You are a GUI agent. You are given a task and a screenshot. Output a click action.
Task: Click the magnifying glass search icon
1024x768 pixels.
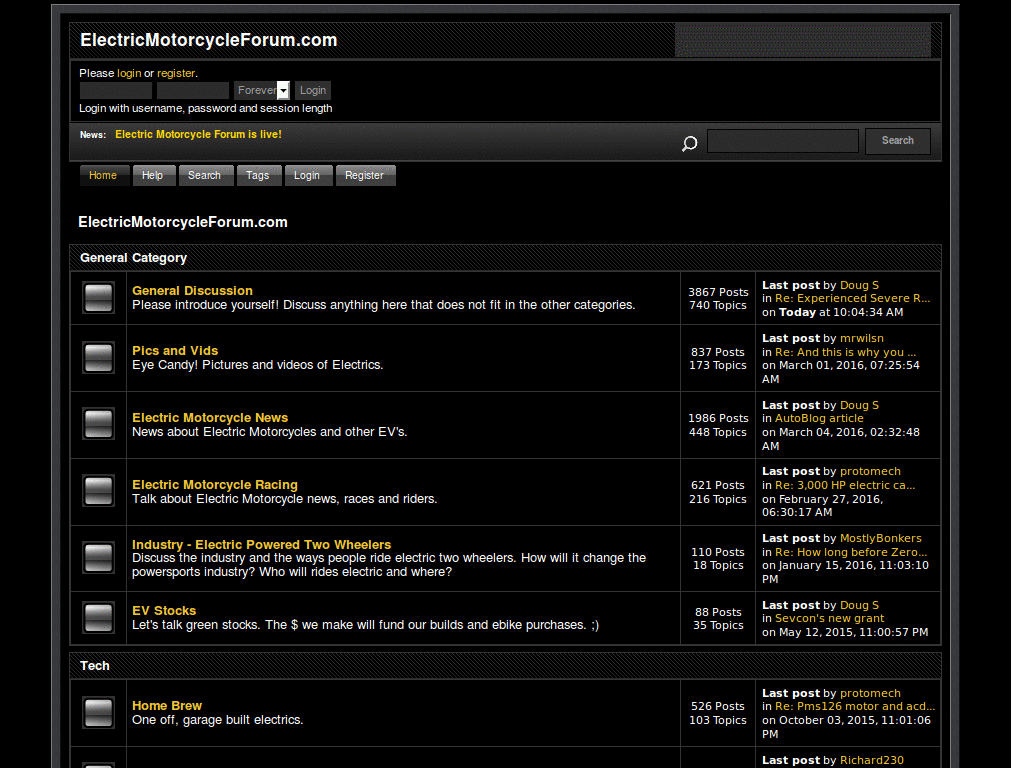[x=690, y=144]
